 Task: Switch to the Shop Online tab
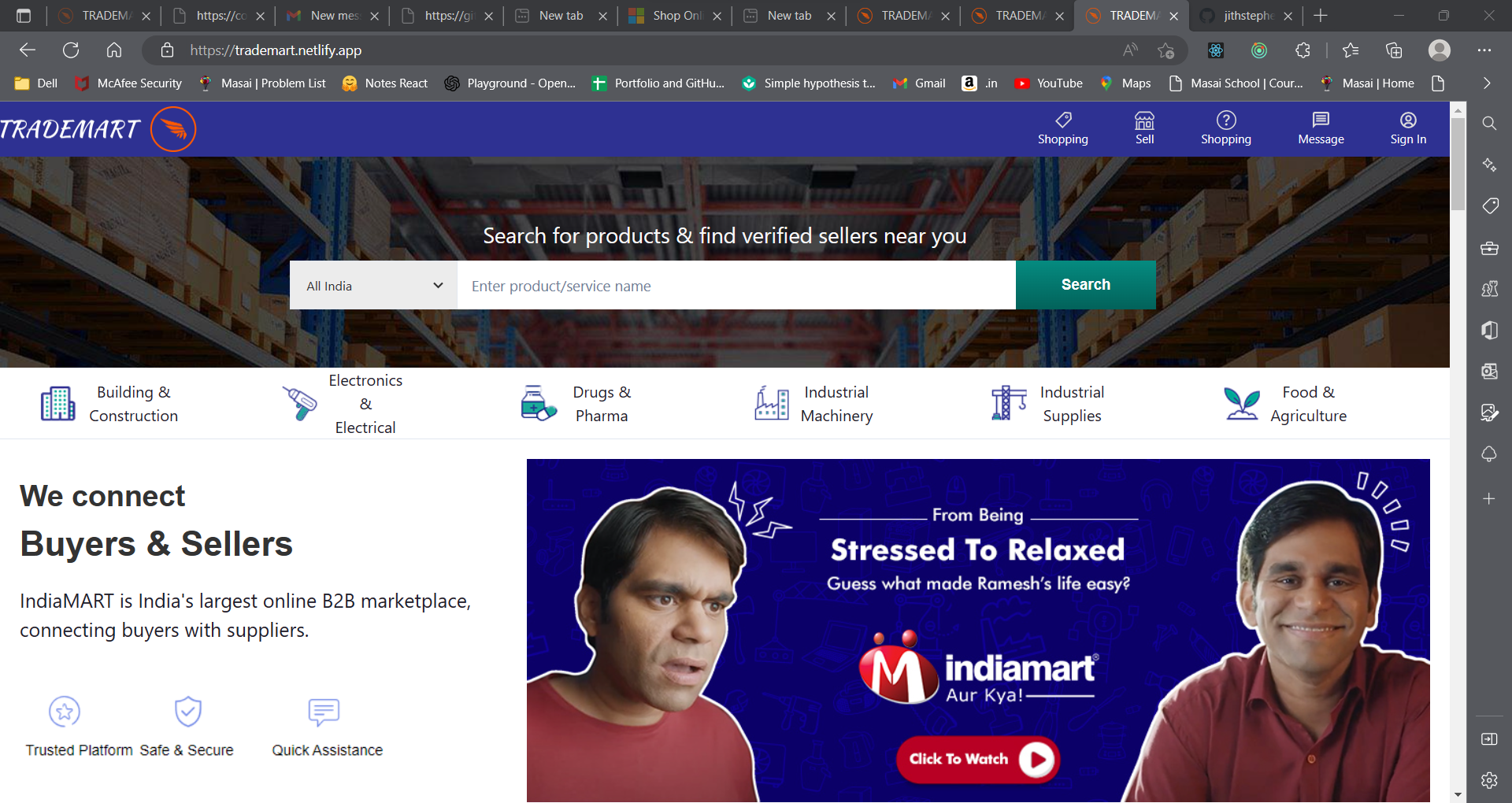675,16
